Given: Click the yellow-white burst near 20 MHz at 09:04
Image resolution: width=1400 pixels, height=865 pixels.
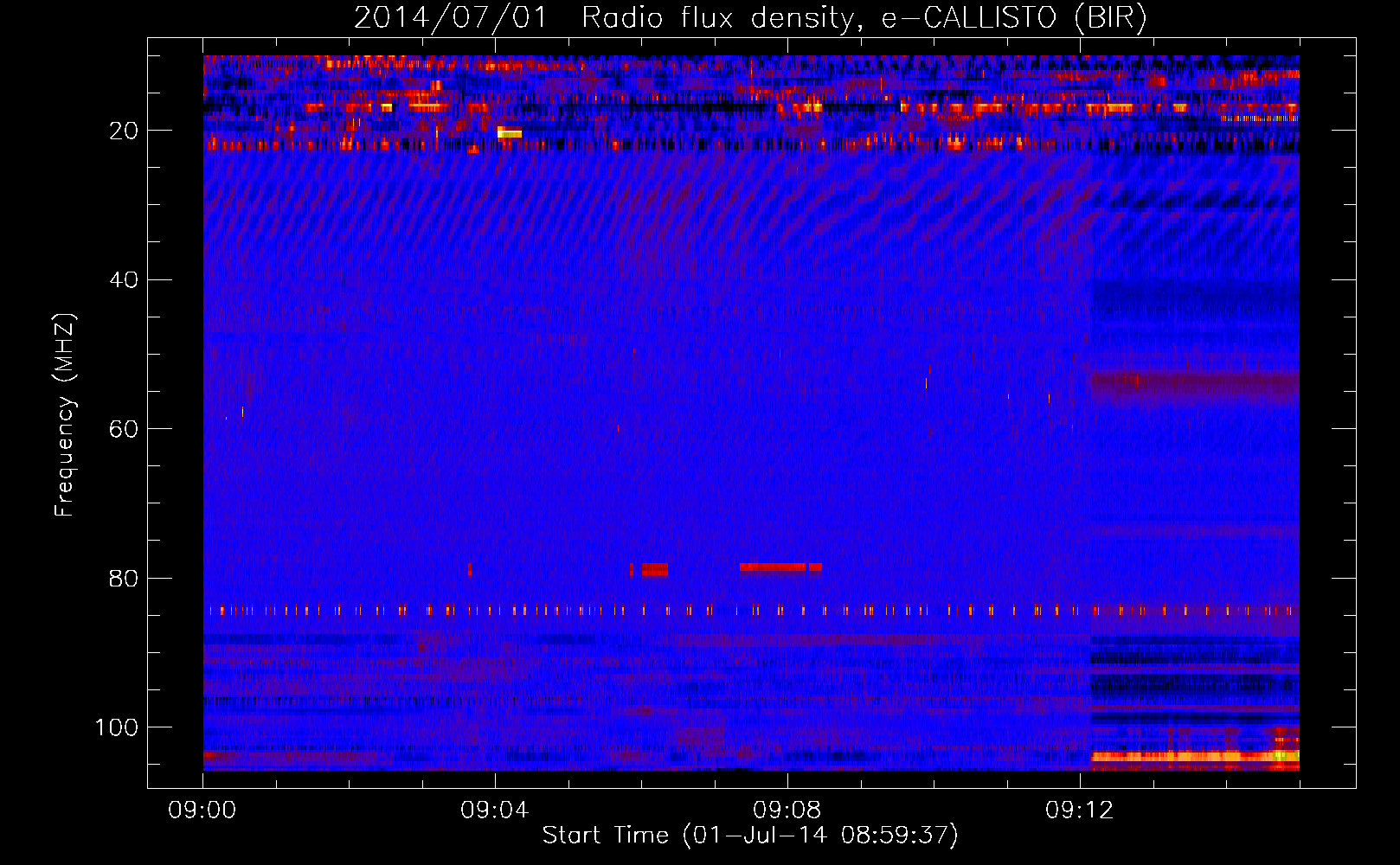Looking at the screenshot, I should pyautogui.click(x=510, y=132).
